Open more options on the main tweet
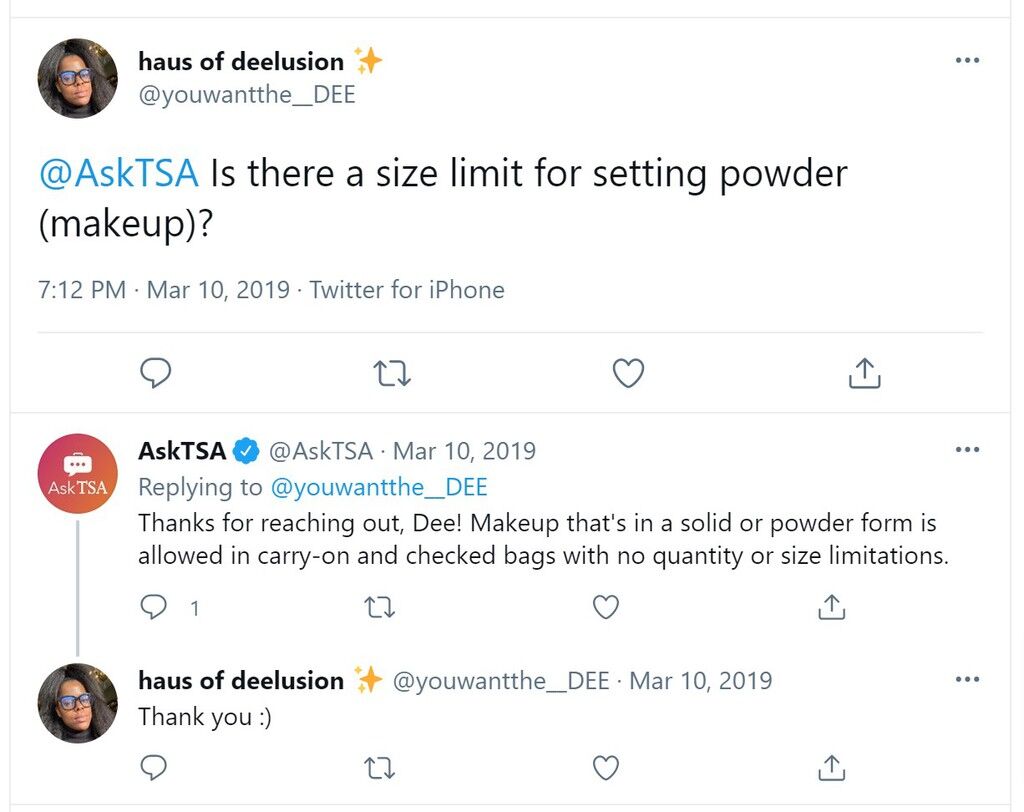 [x=967, y=60]
